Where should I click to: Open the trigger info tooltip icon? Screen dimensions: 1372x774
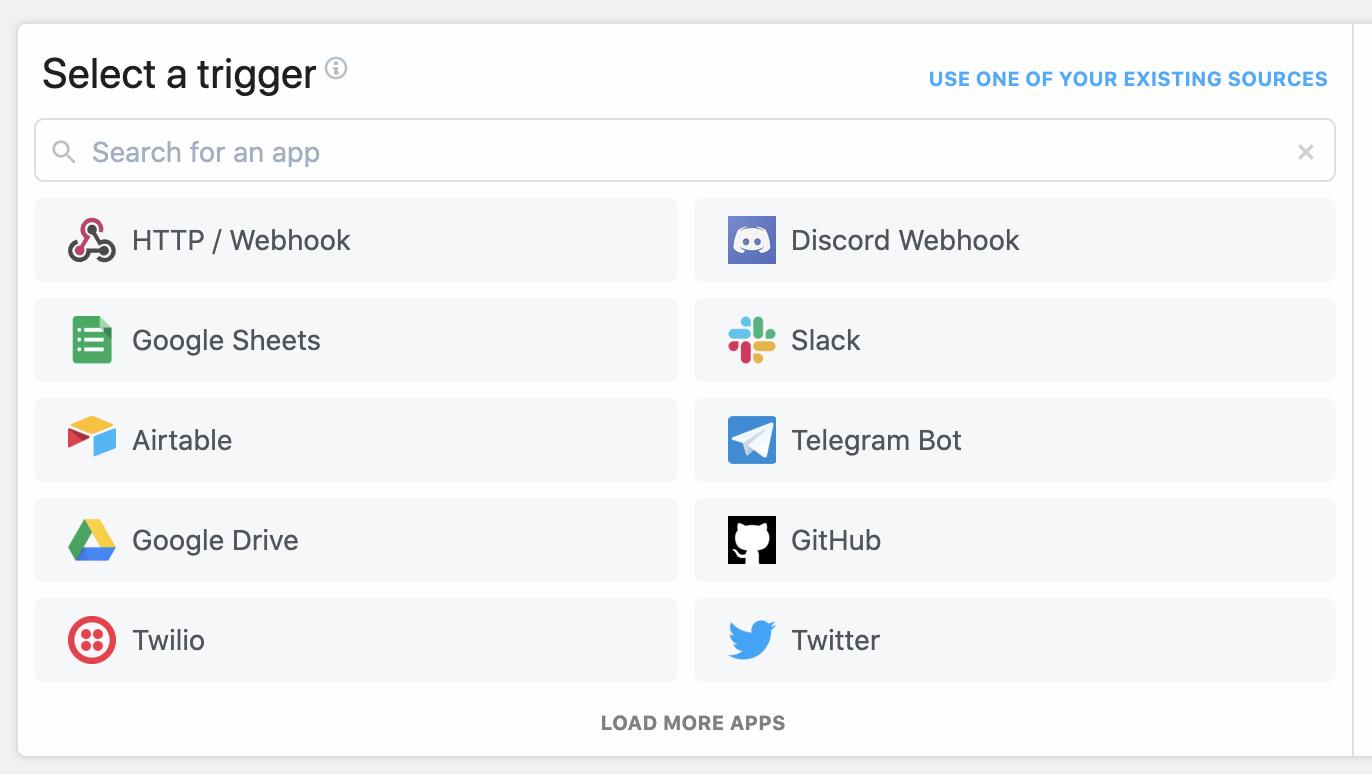(x=336, y=70)
